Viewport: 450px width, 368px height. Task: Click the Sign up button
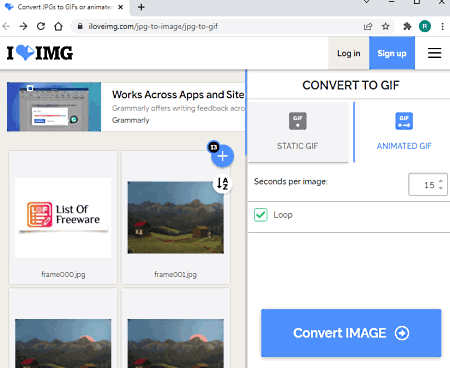[x=392, y=53]
